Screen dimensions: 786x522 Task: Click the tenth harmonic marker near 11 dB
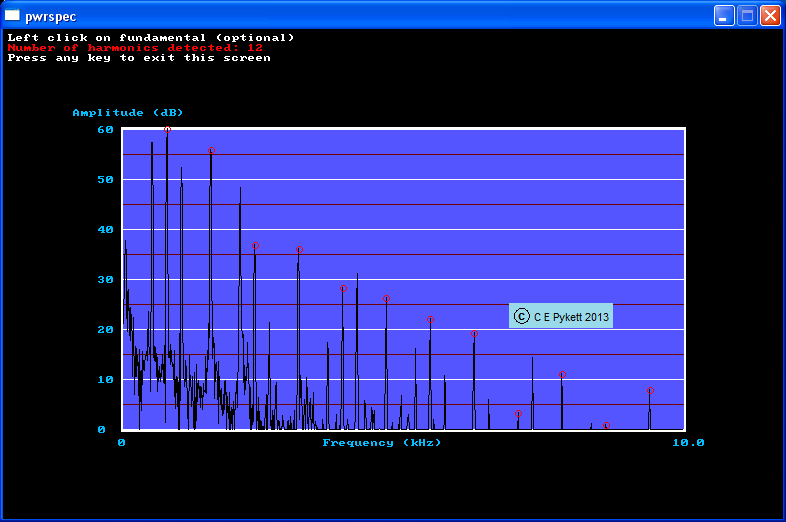click(562, 375)
